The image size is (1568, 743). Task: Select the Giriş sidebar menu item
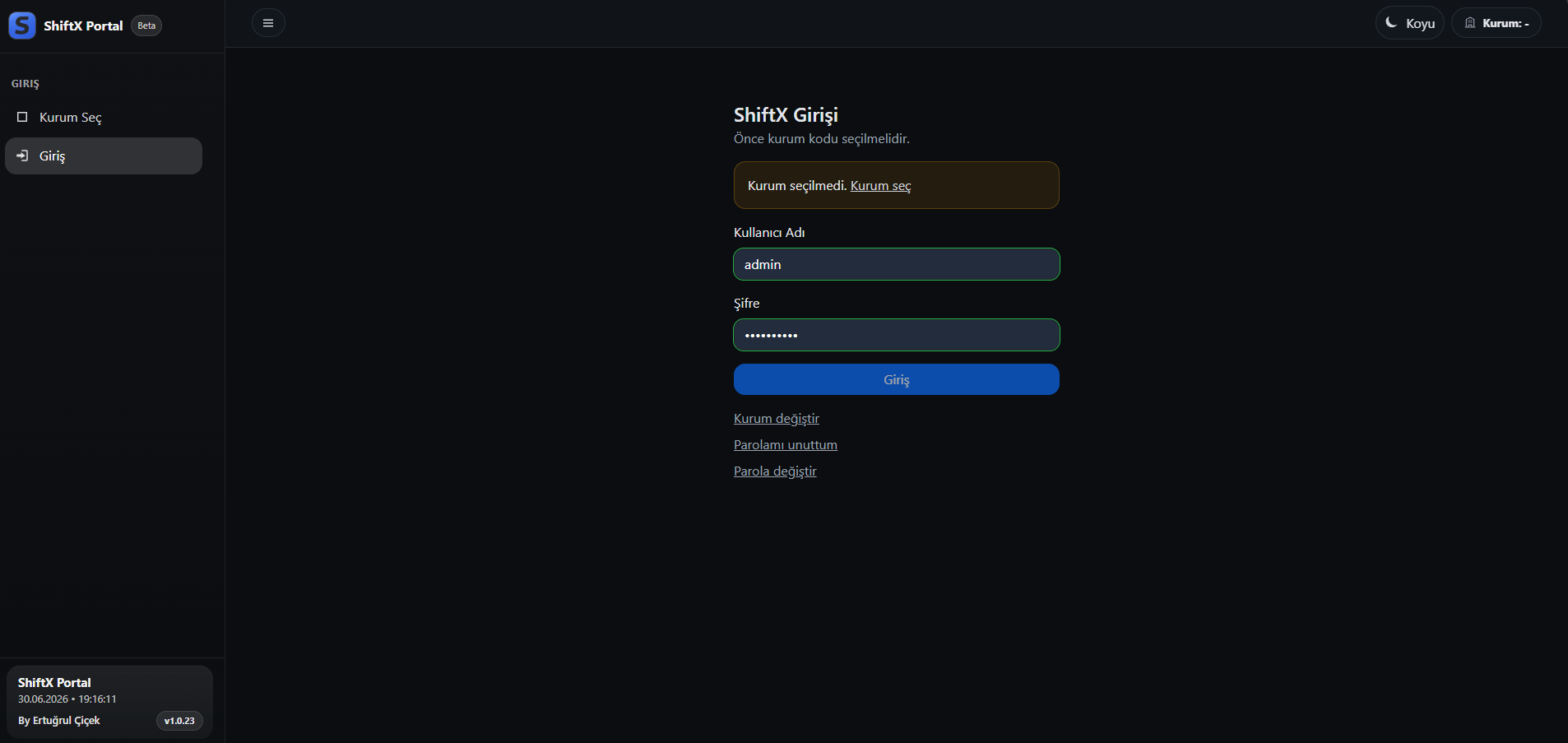(x=104, y=156)
